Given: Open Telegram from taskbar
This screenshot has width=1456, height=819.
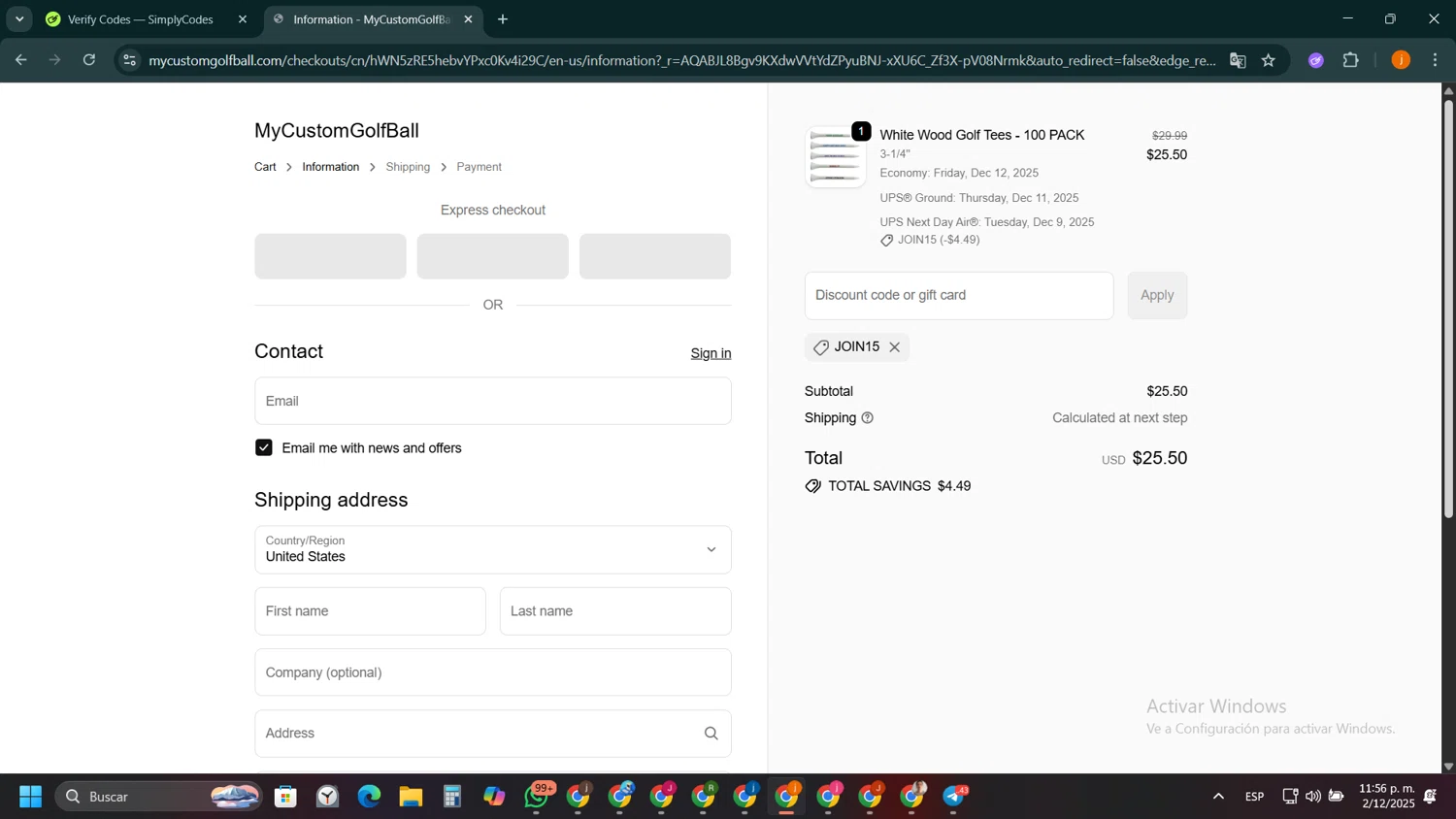Looking at the screenshot, I should (955, 797).
